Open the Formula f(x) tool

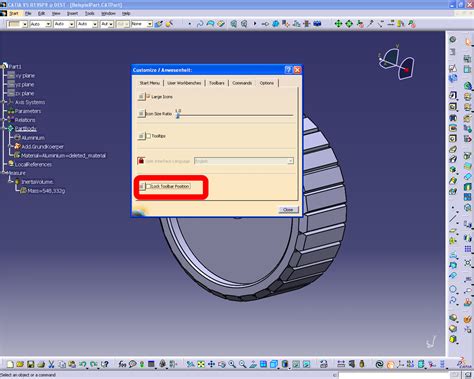point(122,364)
